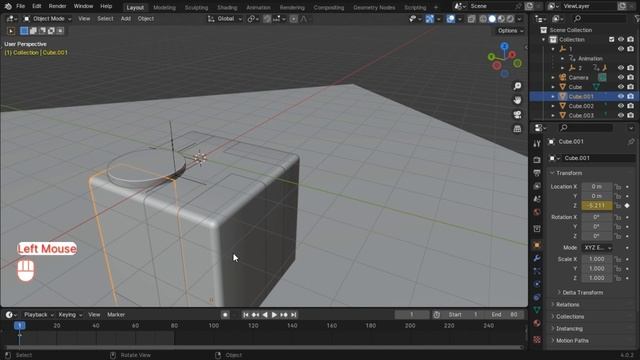640x360 pixels.
Task: Open the Modifiers wrench tab icon
Action: 537,258
